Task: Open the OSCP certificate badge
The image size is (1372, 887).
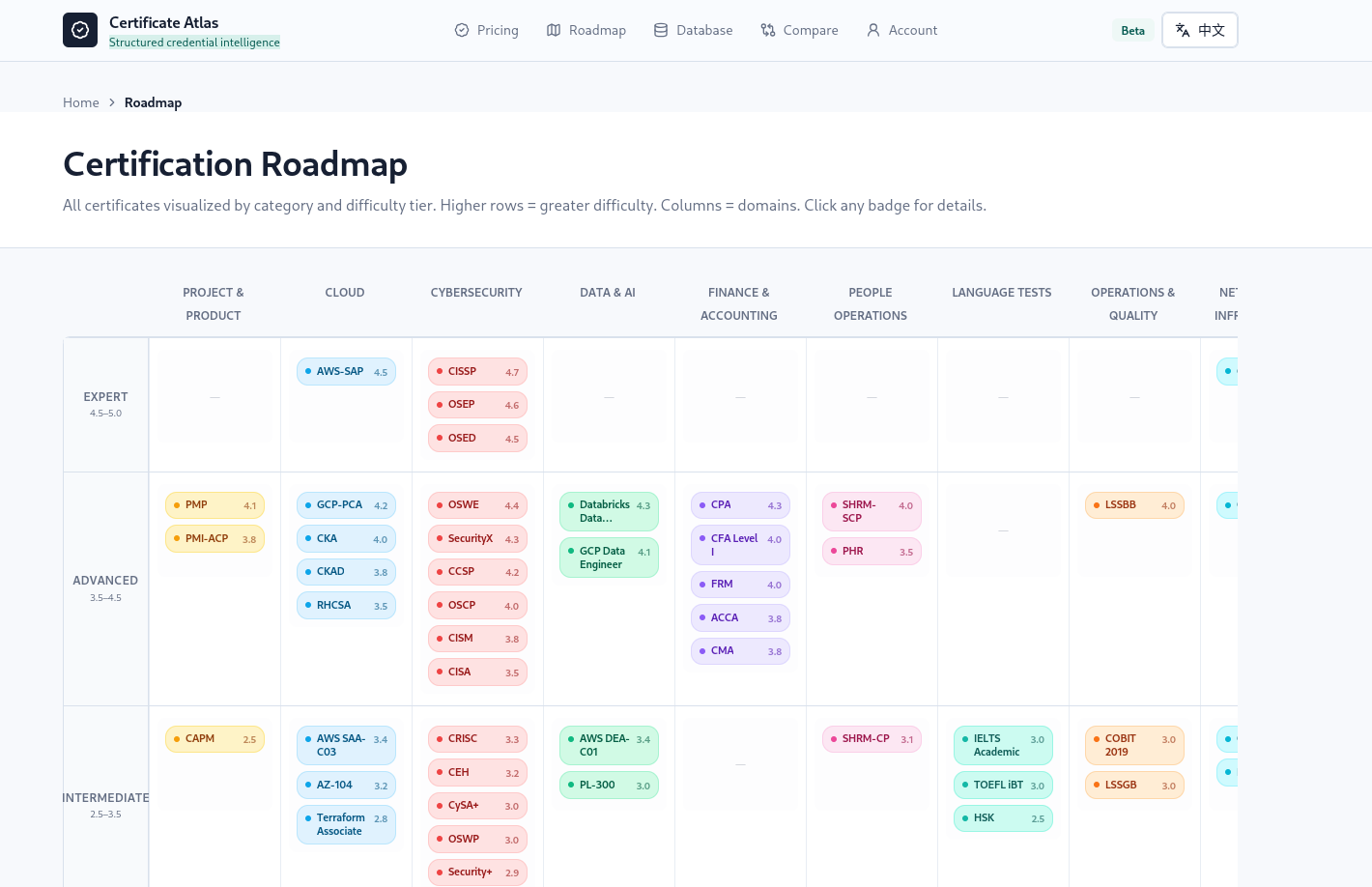Action: [x=477, y=606]
